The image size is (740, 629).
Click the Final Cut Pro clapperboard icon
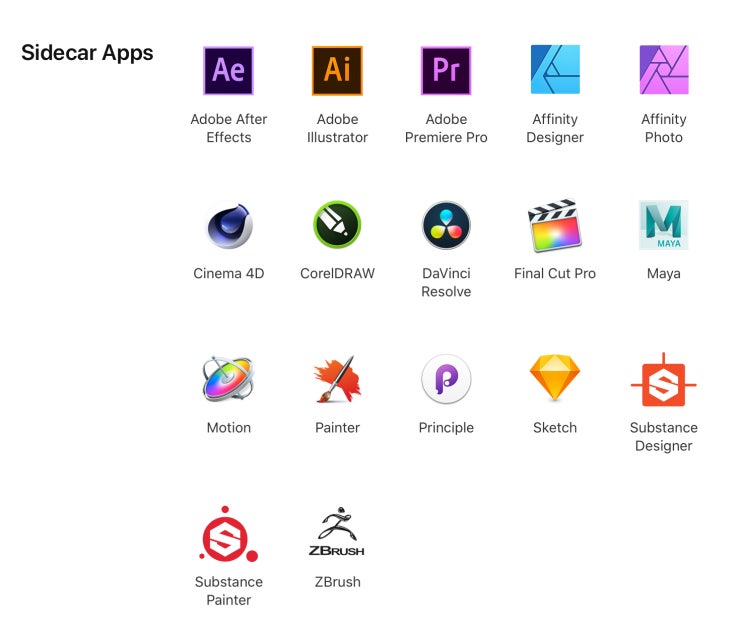[555, 225]
